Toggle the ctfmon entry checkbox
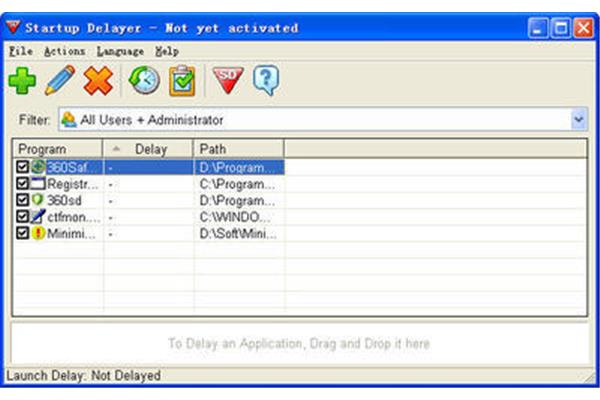600x400 pixels. 23,216
